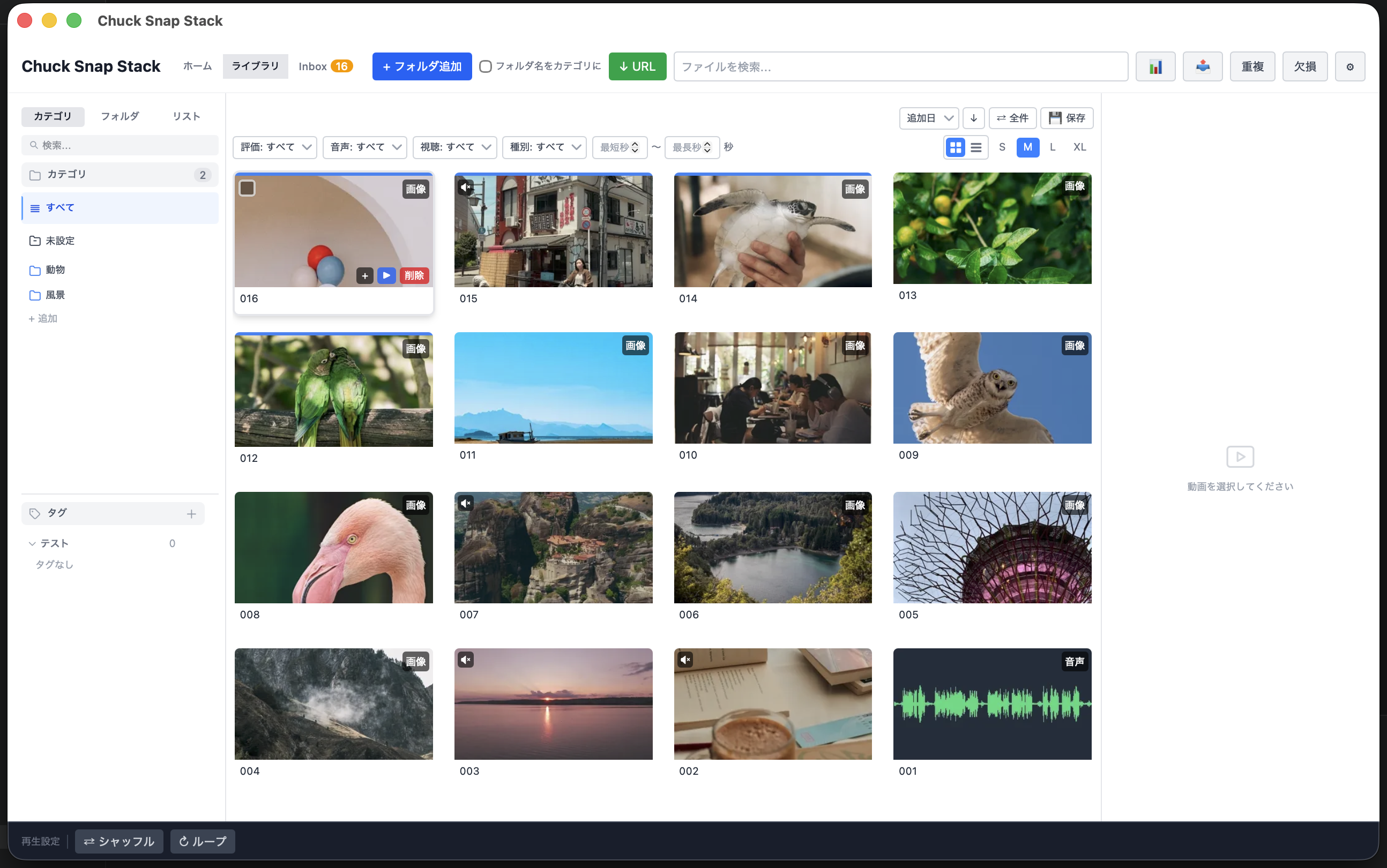1387x868 pixels.
Task: Toggle the Shuffle playback setting
Action: (119, 841)
